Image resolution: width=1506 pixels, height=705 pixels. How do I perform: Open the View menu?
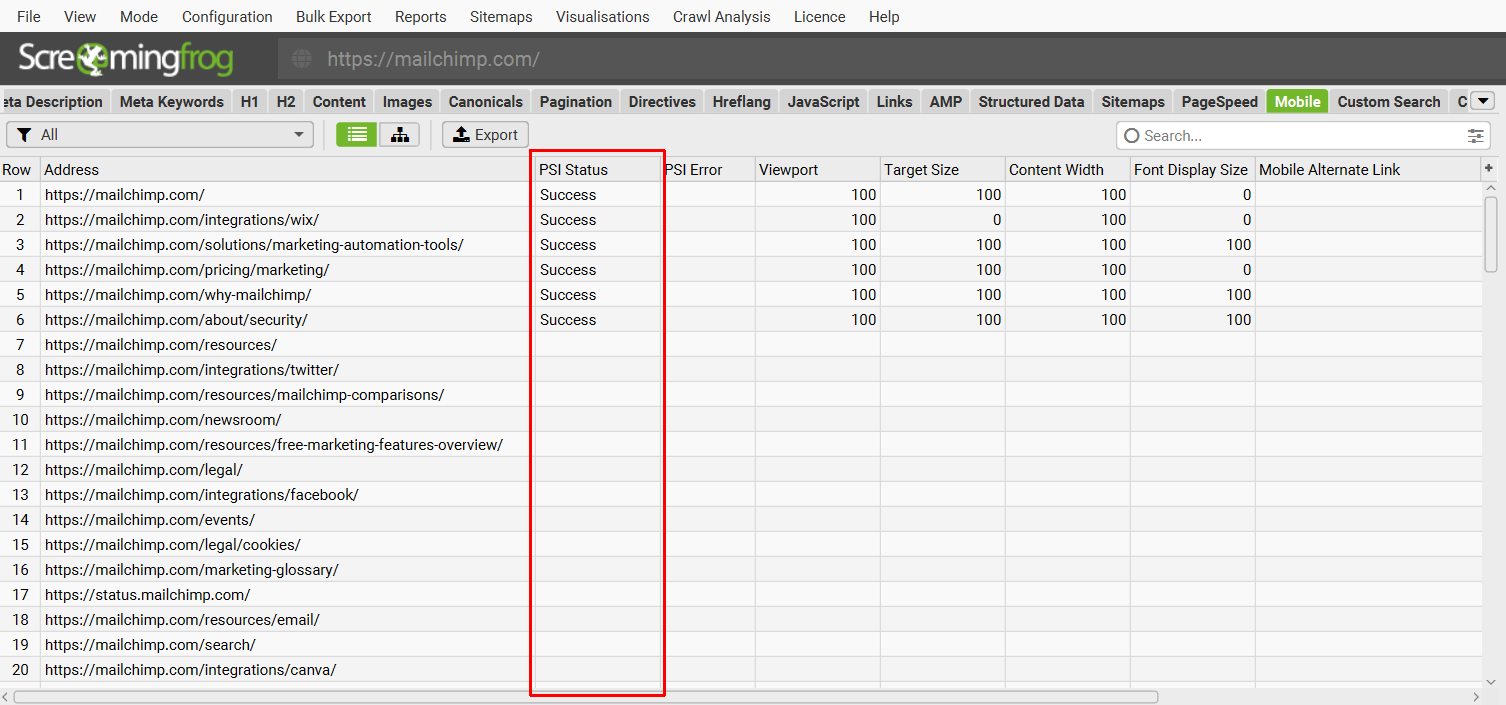(x=80, y=17)
